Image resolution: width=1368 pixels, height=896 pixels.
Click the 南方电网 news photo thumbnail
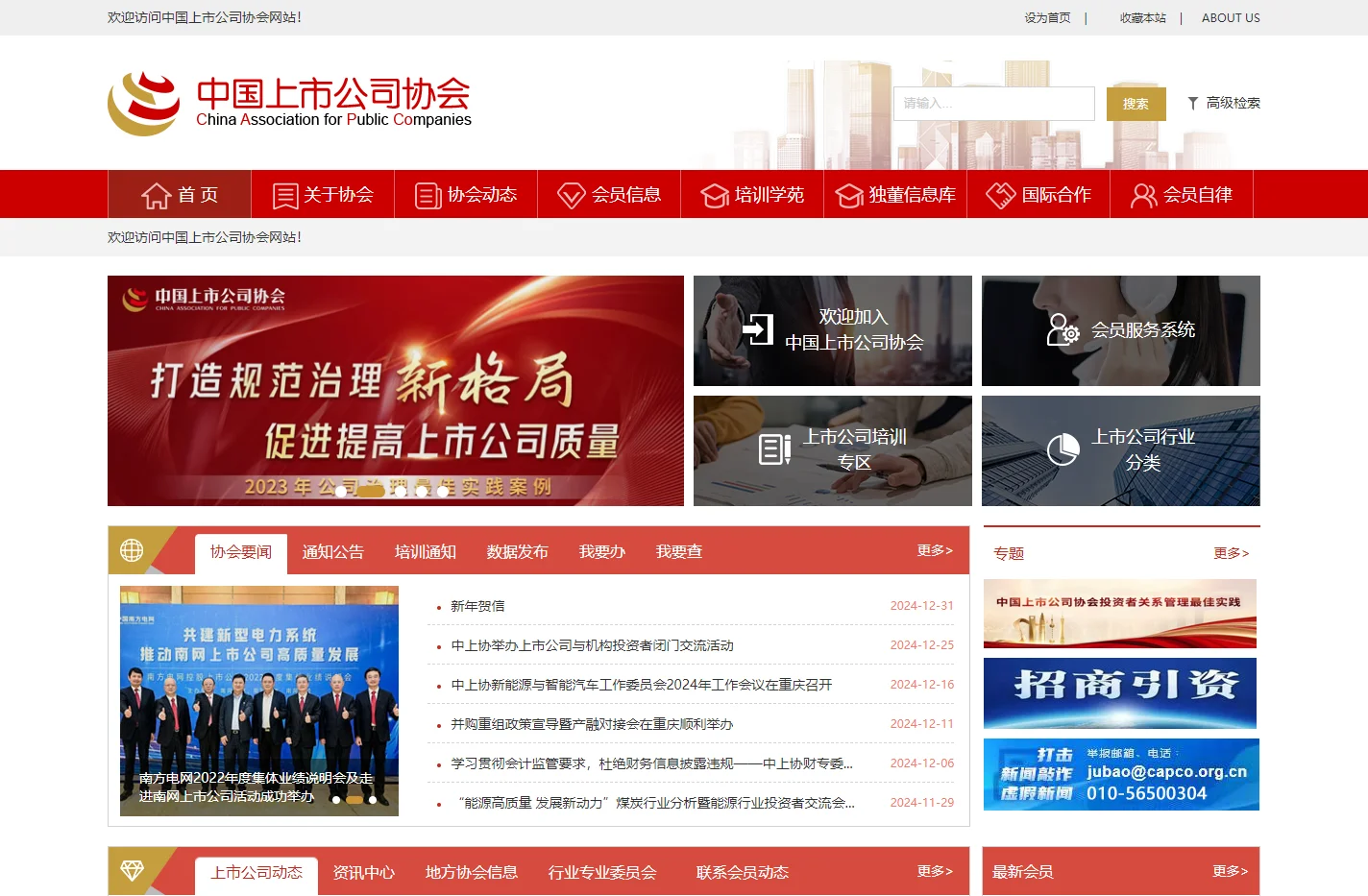[x=259, y=701]
